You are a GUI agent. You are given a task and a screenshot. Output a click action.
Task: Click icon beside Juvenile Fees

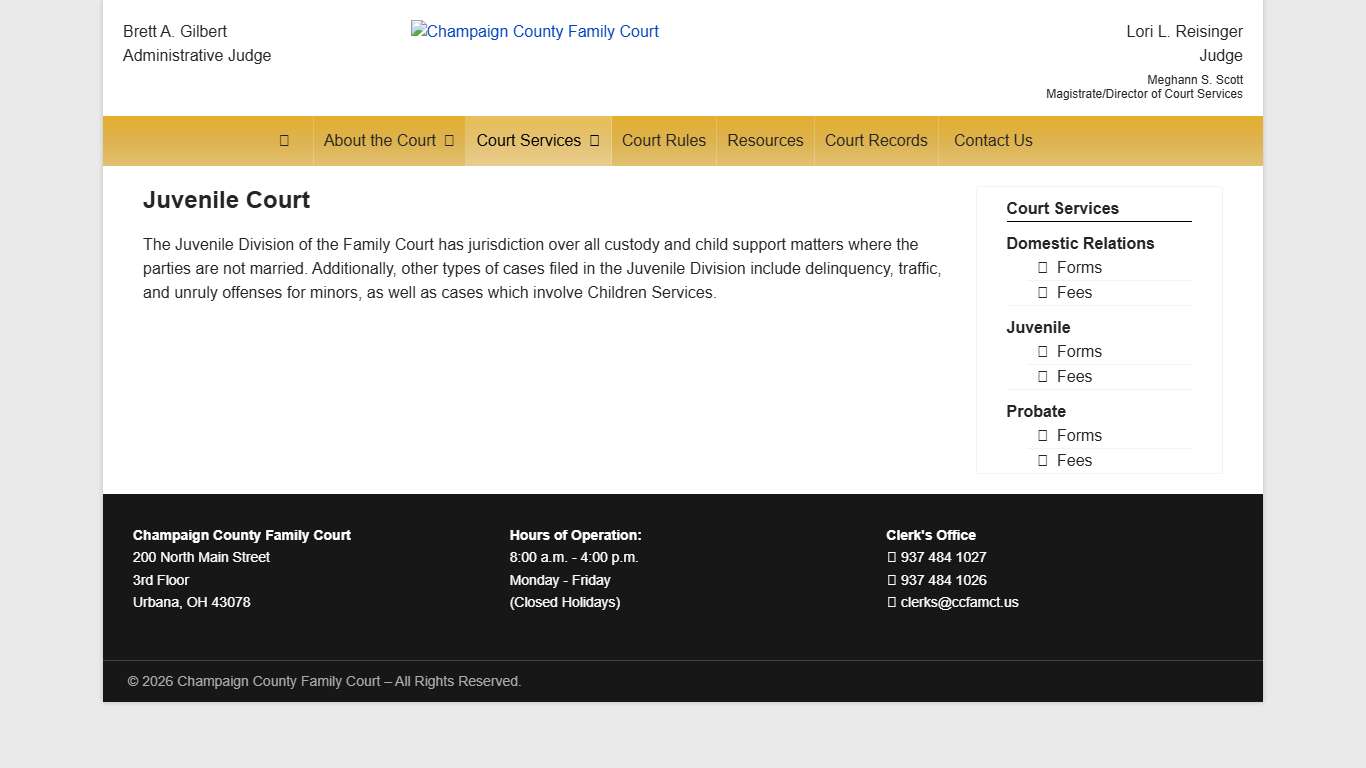(1042, 377)
